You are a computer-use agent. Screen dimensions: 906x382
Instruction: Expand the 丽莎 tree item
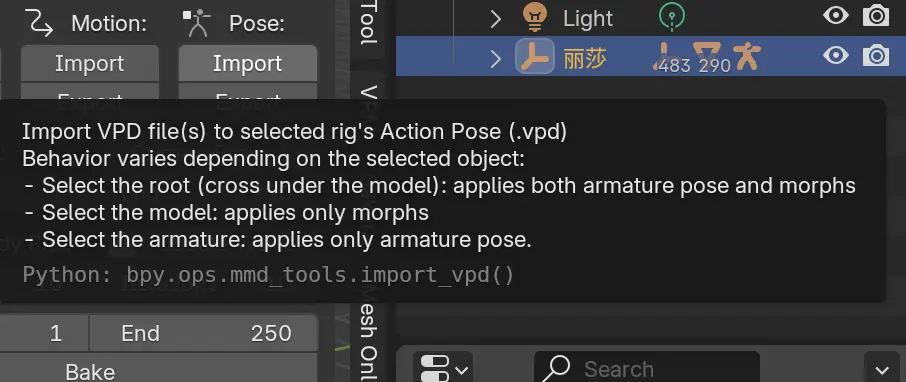click(x=495, y=58)
